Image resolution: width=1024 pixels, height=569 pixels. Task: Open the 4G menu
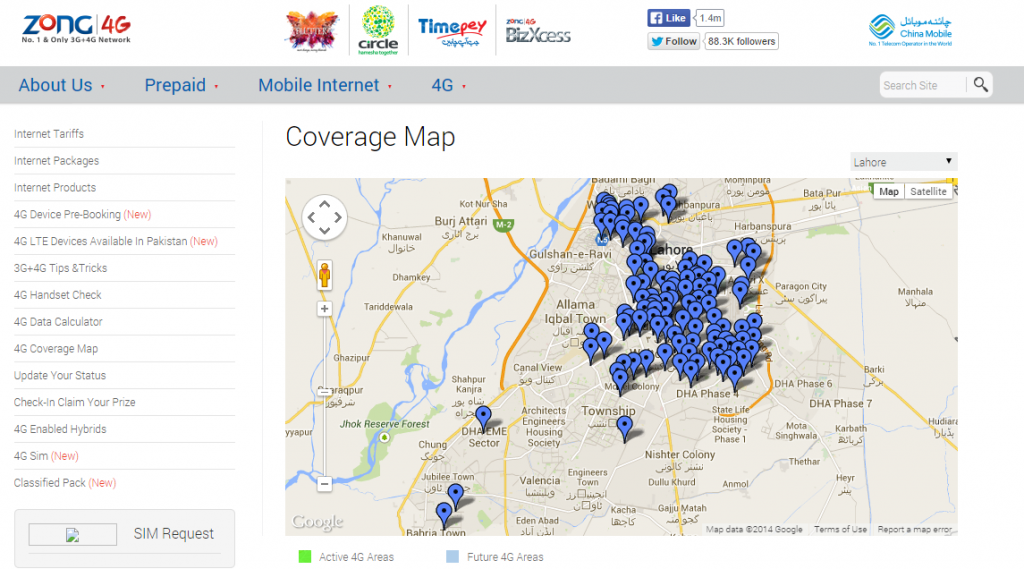tap(442, 85)
